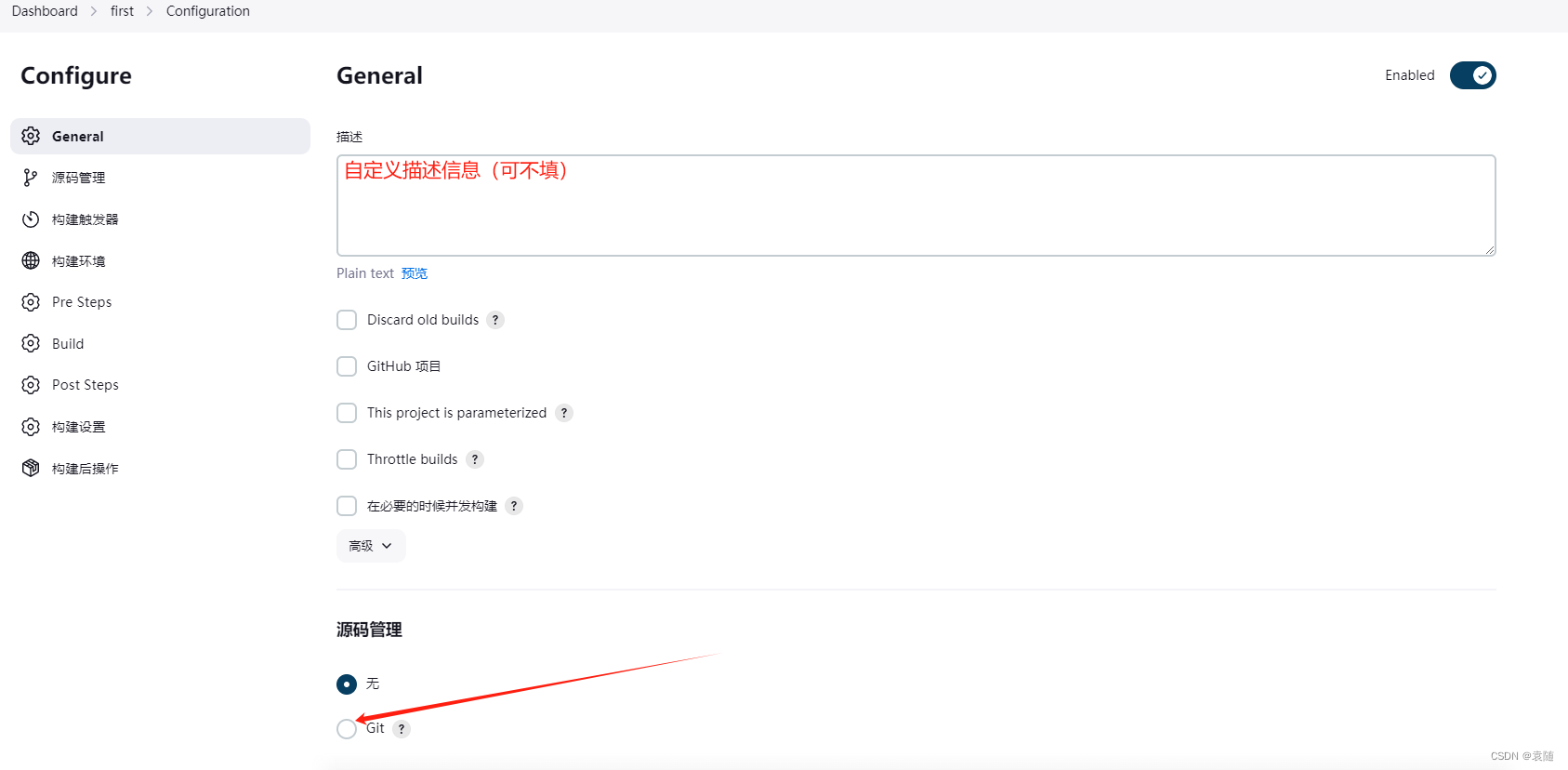Toggle the Enabled switch off
The height and width of the screenshot is (770, 1568).
pos(1472,75)
